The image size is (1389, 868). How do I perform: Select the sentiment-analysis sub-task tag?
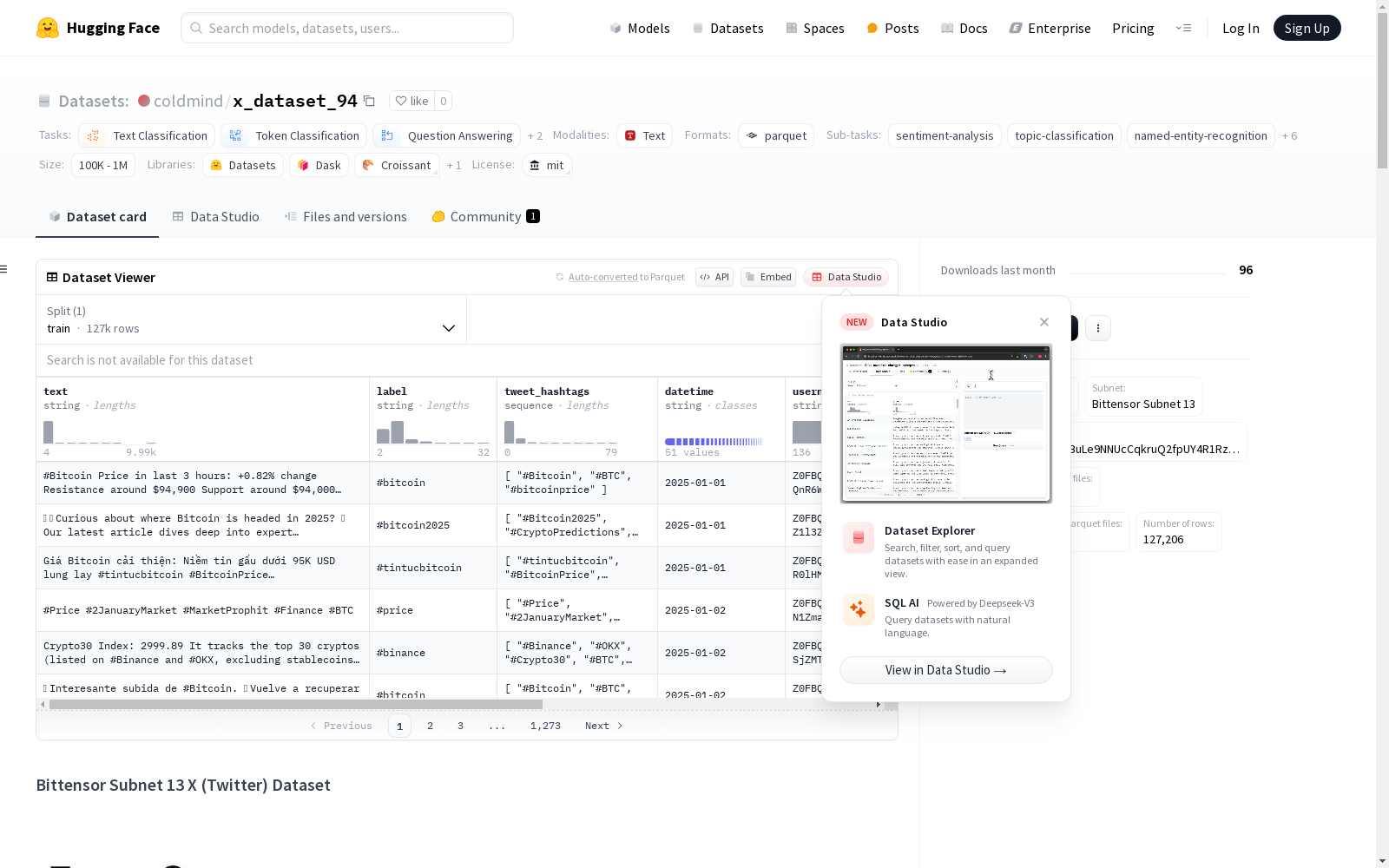(x=945, y=135)
